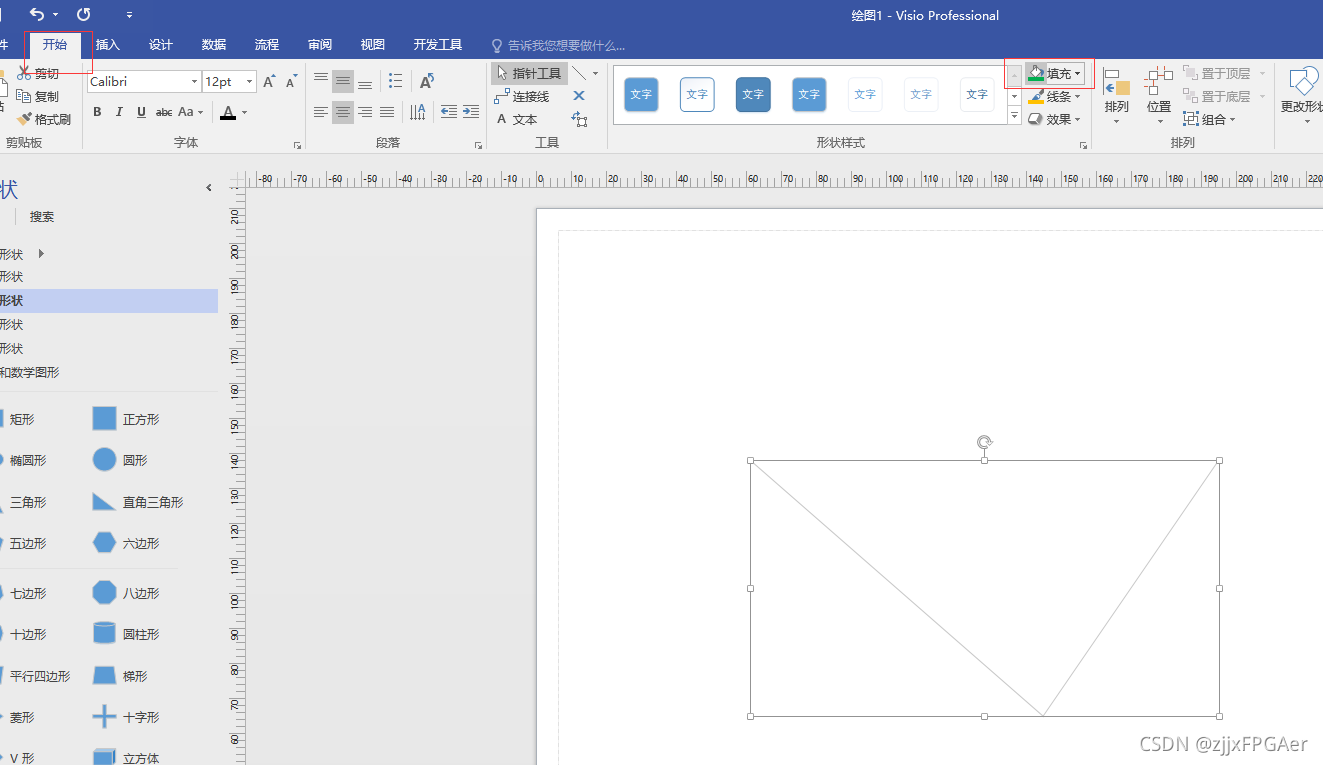Switch to the 插入 tab
This screenshot has width=1323, height=765.
[x=107, y=45]
